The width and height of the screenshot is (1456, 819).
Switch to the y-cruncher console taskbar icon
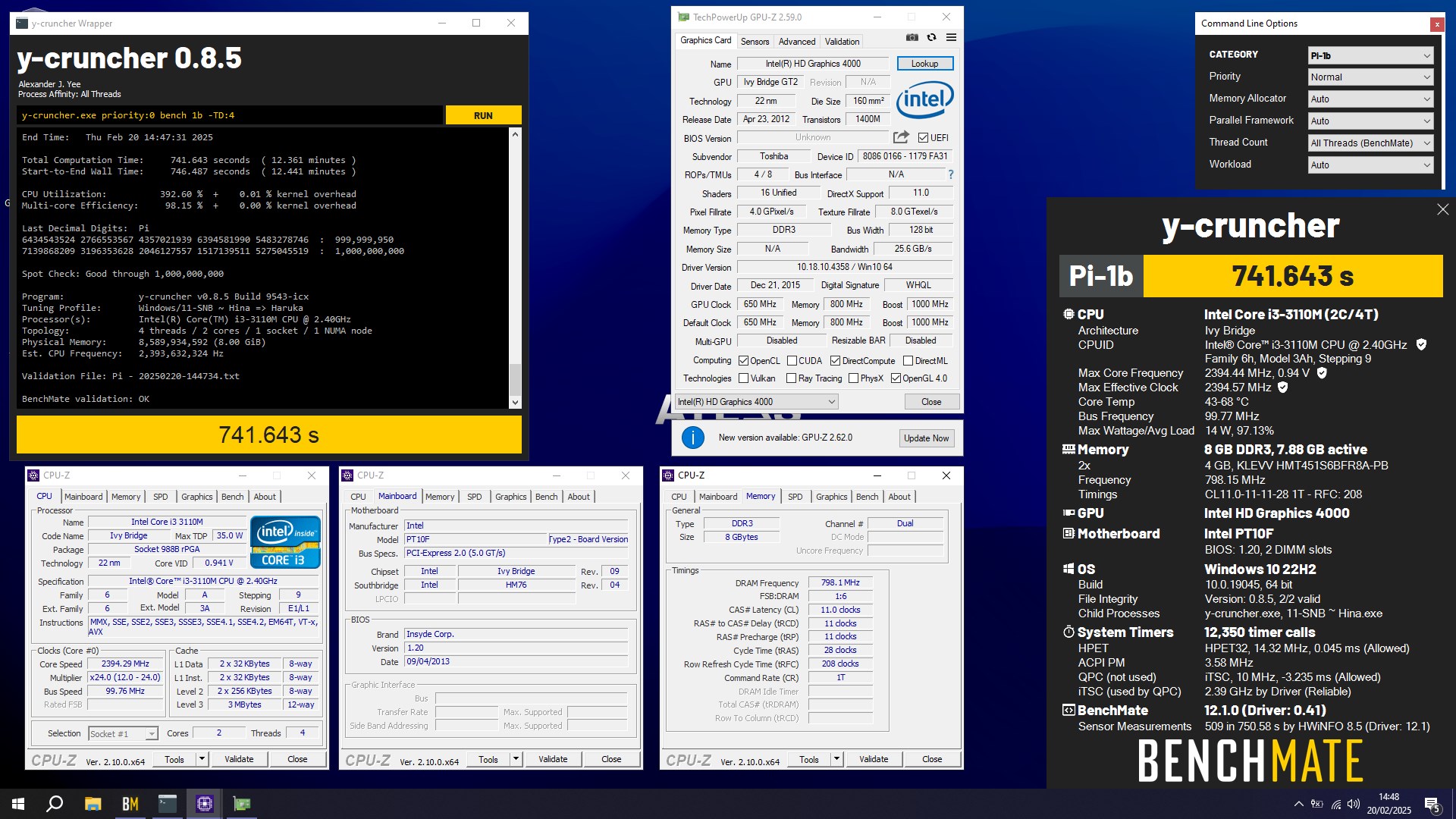167,804
